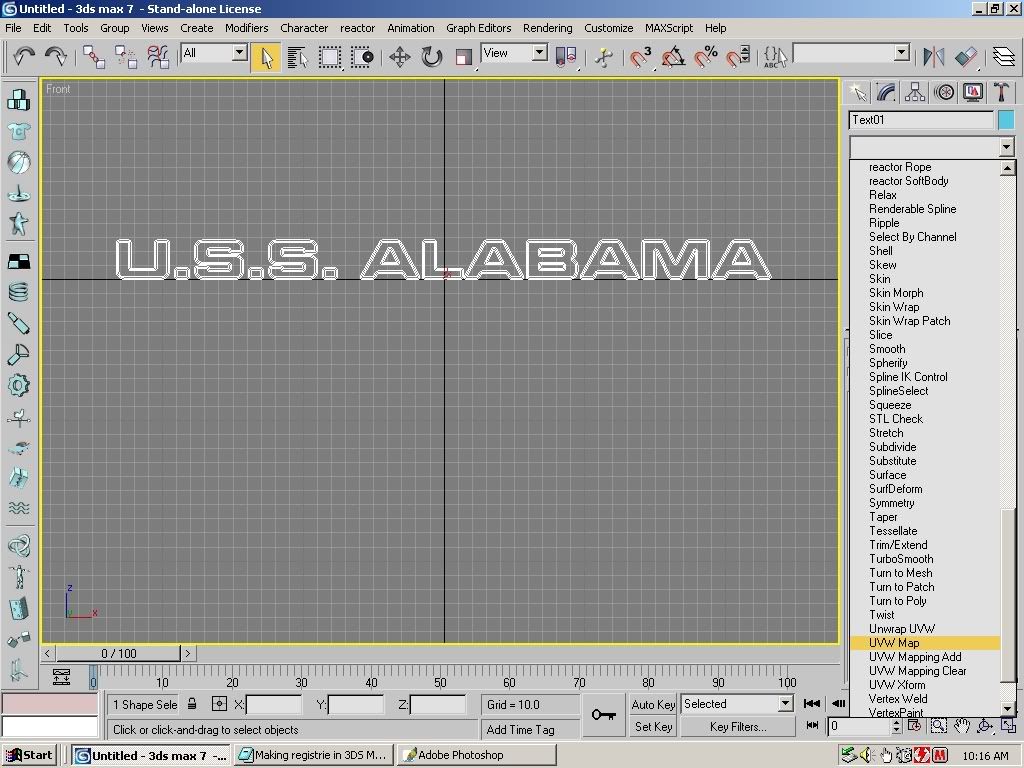This screenshot has height=768, width=1024.
Task: Open the Select by Name tool
Action: tap(297, 57)
